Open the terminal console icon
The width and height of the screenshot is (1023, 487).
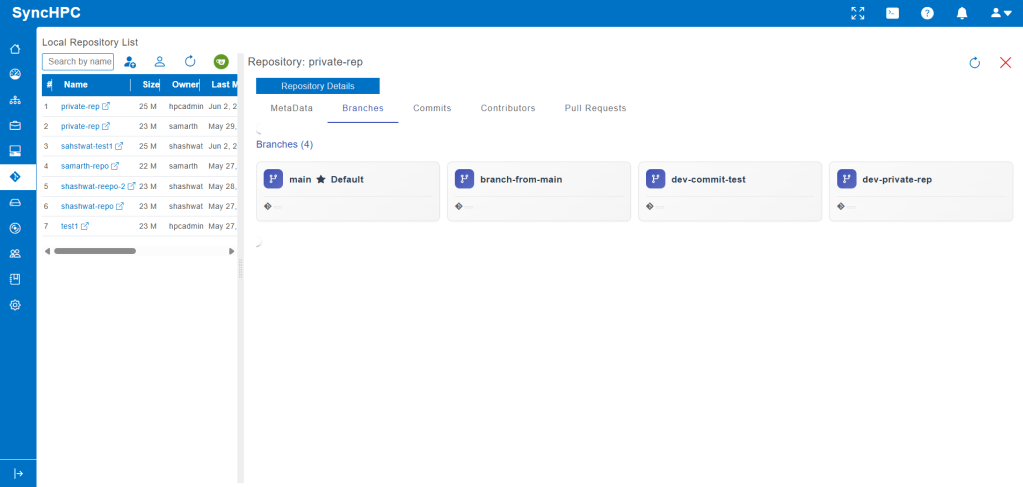(x=892, y=13)
